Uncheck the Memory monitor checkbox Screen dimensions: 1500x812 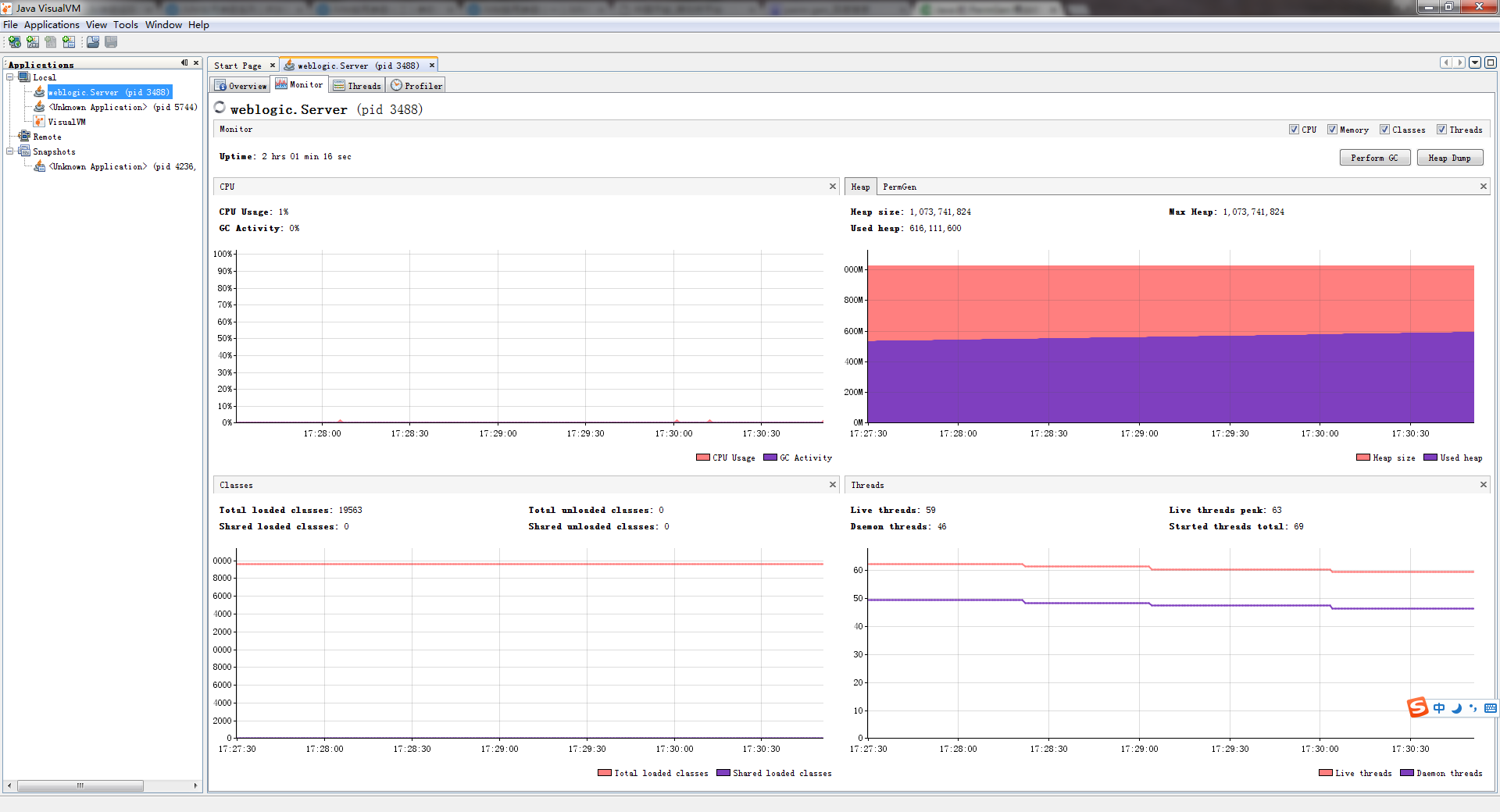click(1334, 129)
